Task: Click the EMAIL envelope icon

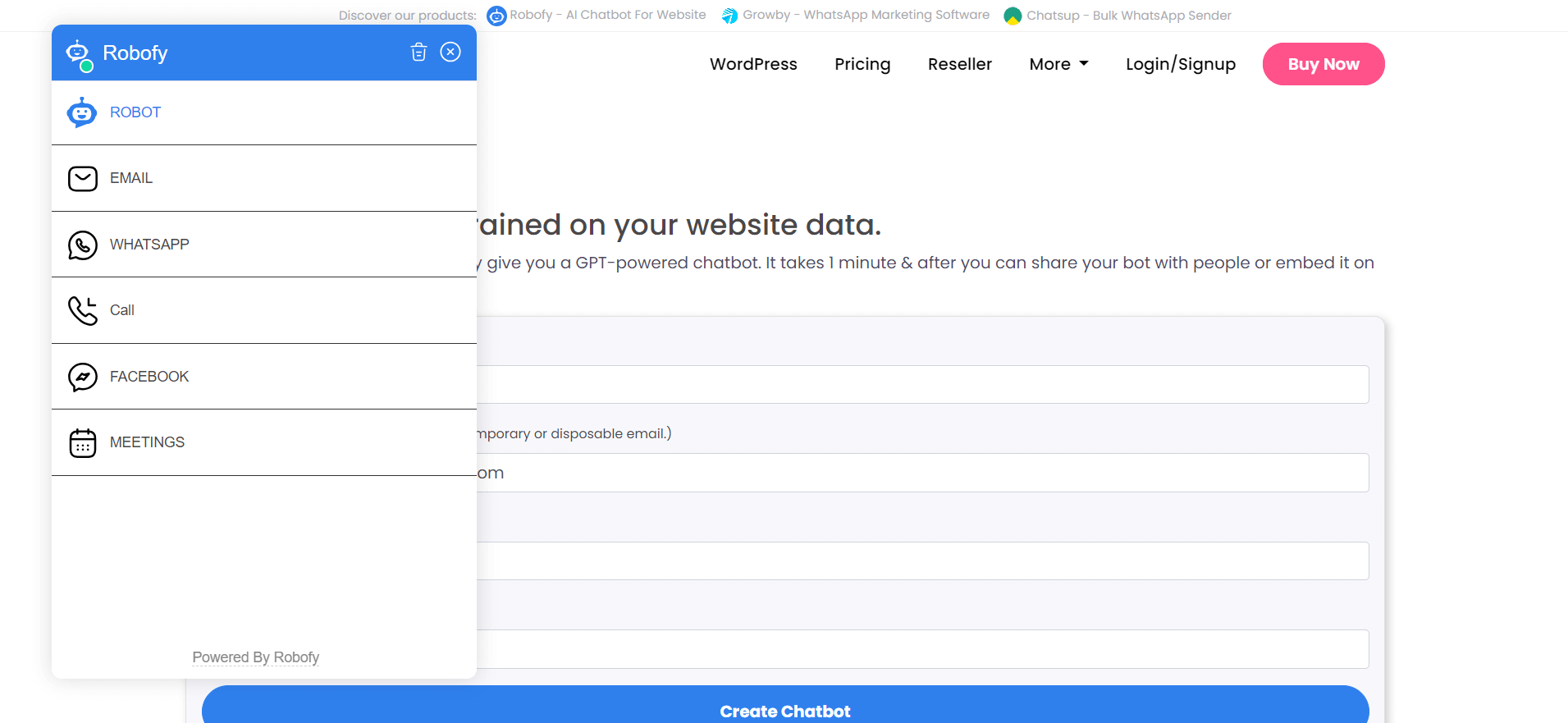Action: (83, 178)
